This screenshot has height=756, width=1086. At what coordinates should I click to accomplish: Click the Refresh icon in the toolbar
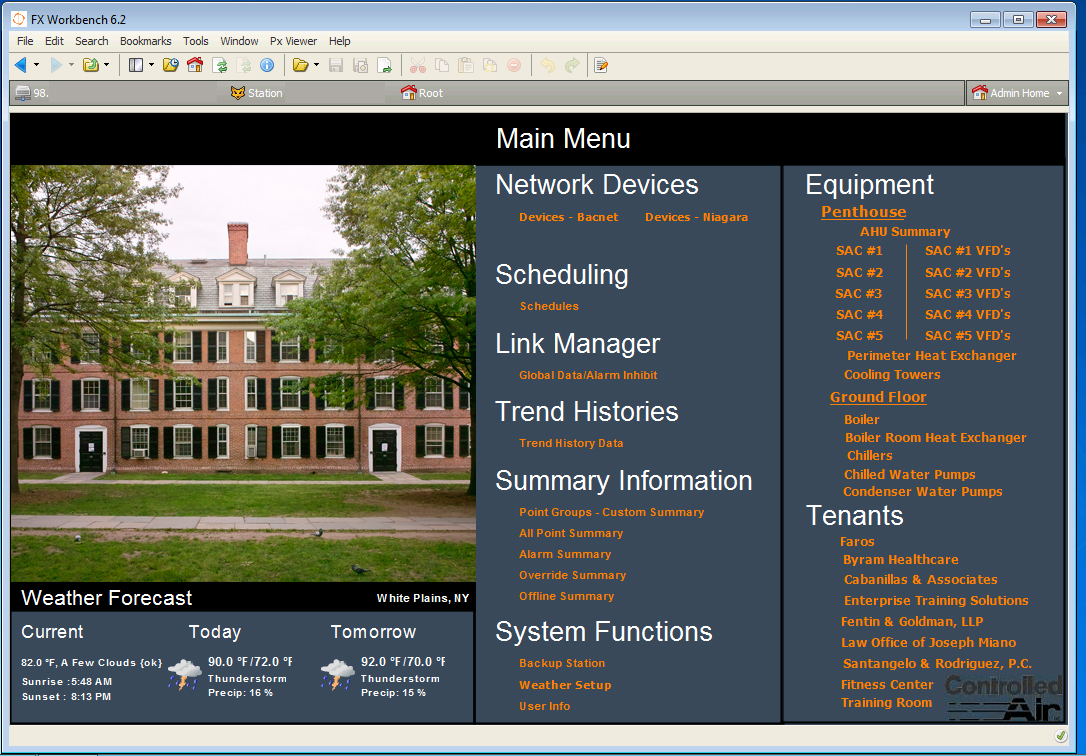tap(220, 65)
